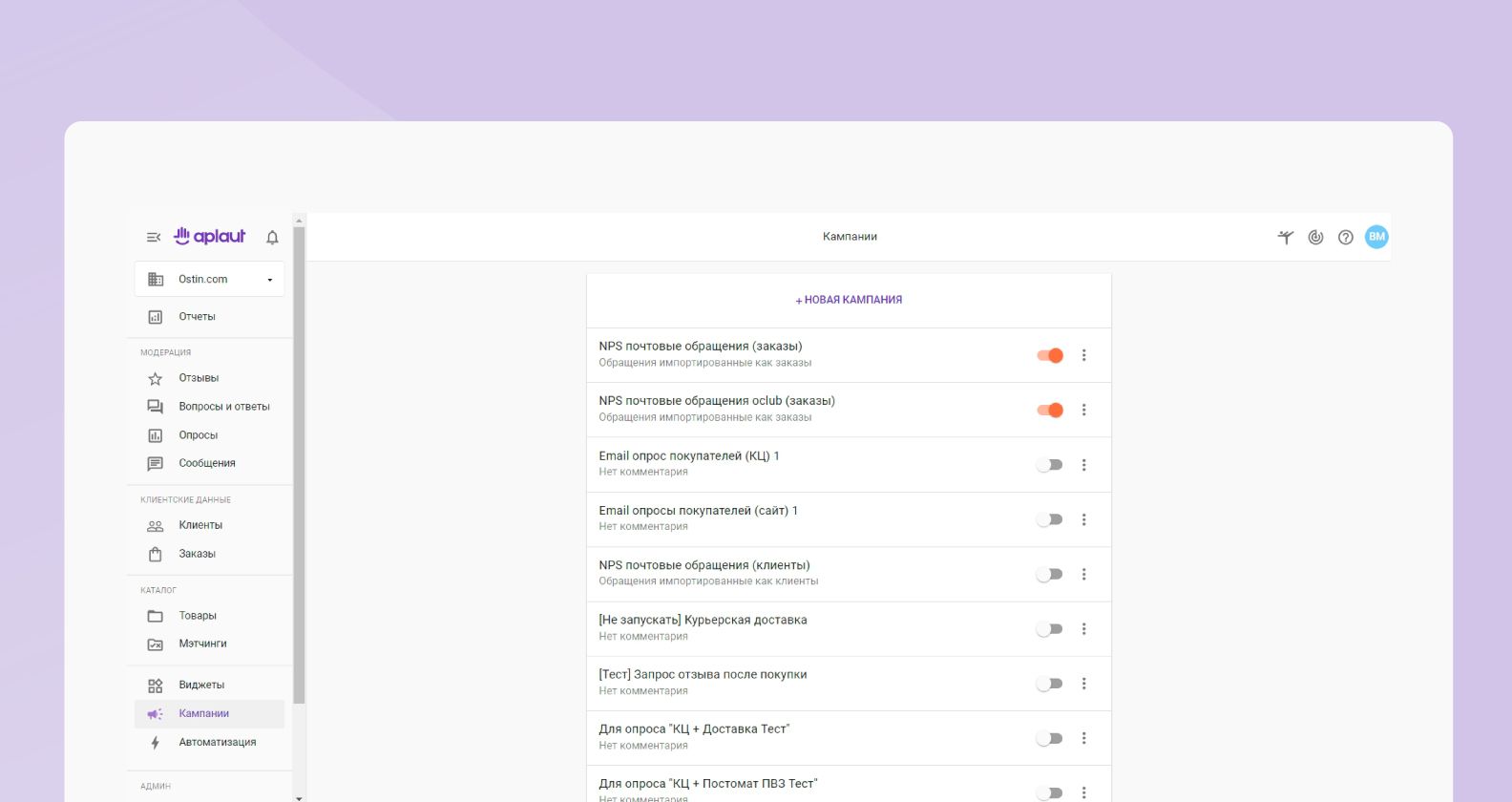The height and width of the screenshot is (802, 1512).
Task: Open three-dot menu for NPS почтовые обращения (клиенты)
Action: point(1083,575)
